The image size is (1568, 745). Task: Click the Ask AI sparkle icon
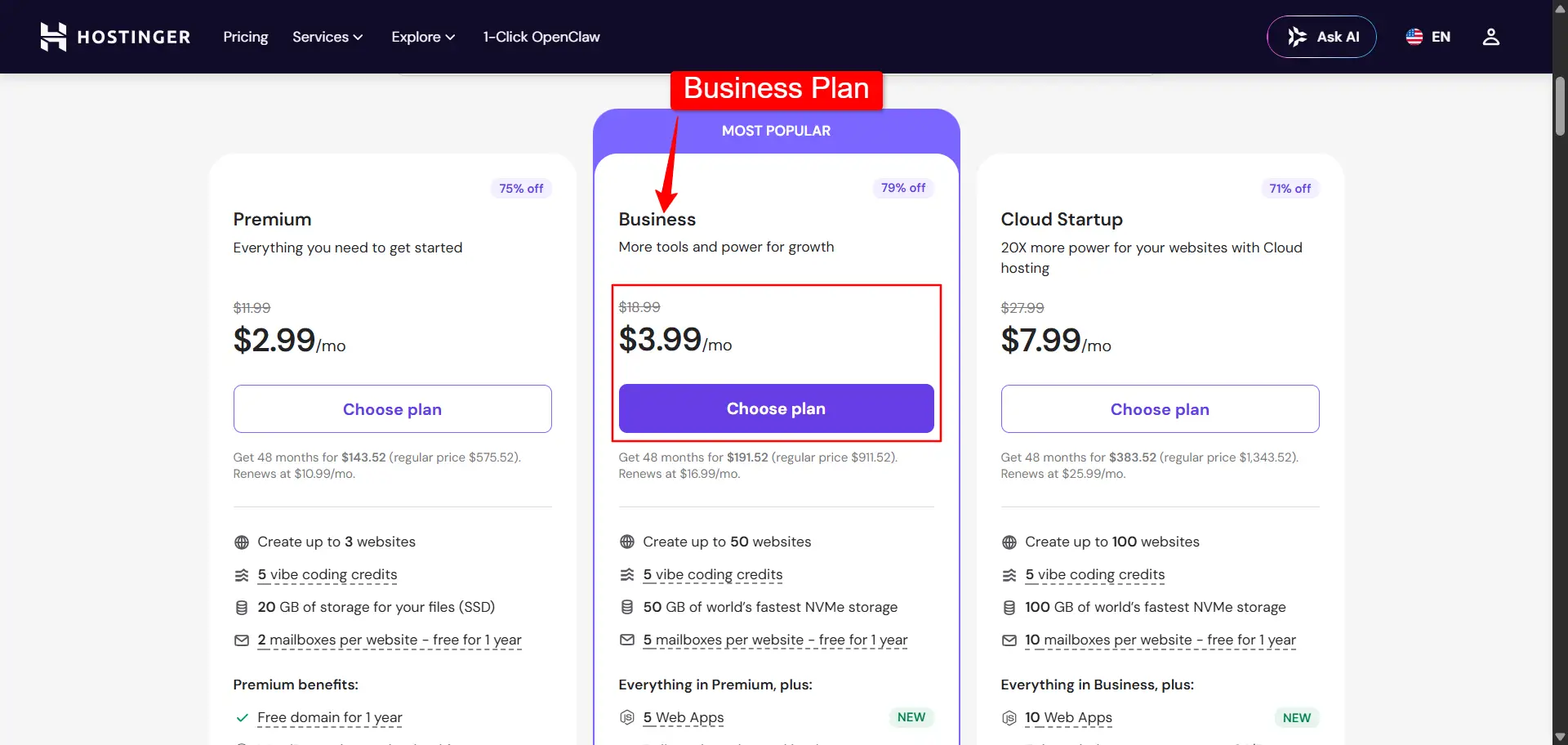1297,37
